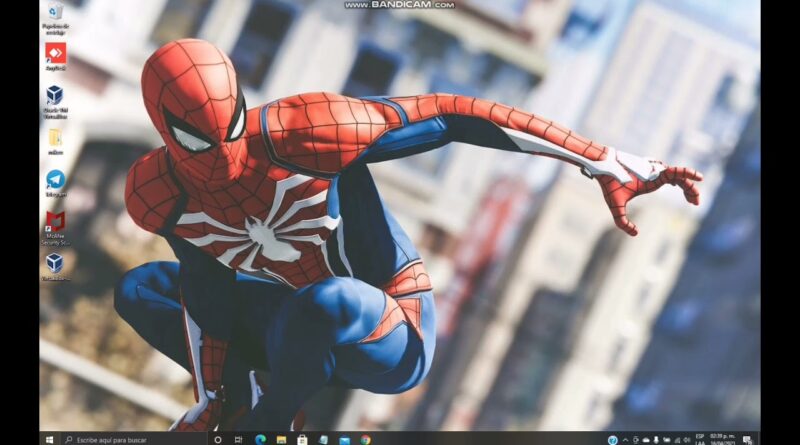Open the pinned app between Store and Mail
Viewport: 800px width, 445px height.
click(323, 439)
